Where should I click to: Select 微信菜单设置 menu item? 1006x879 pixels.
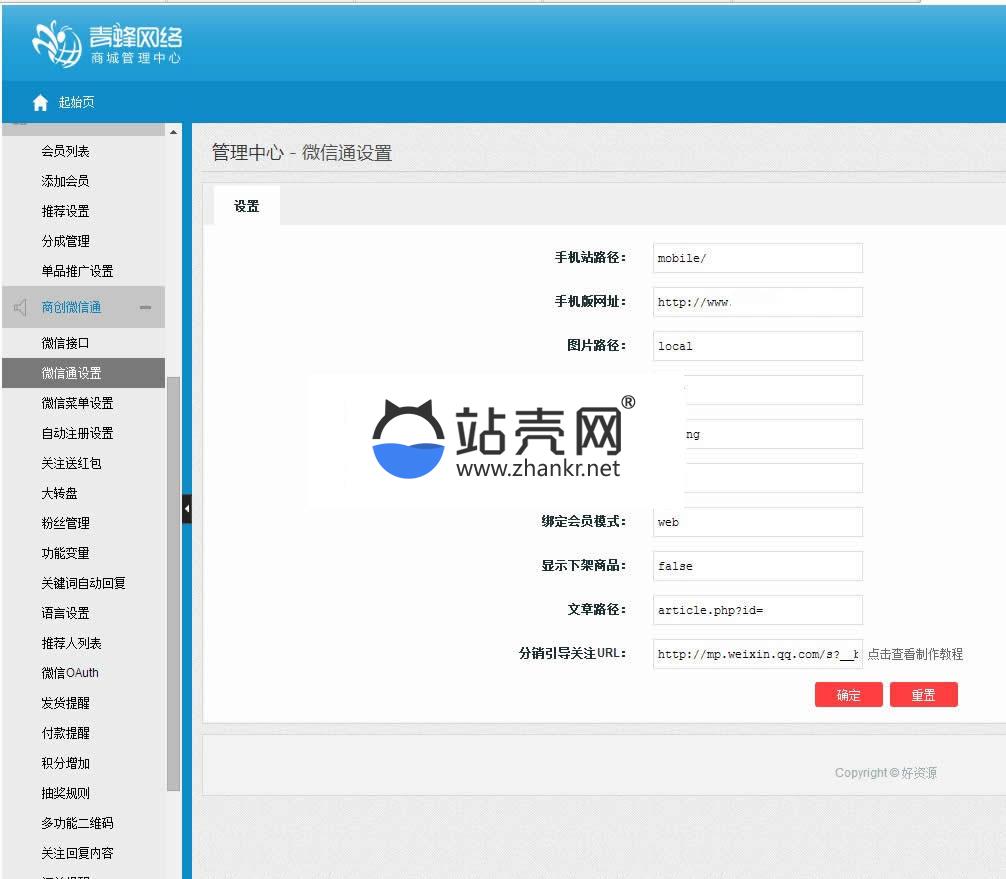[x=77, y=403]
